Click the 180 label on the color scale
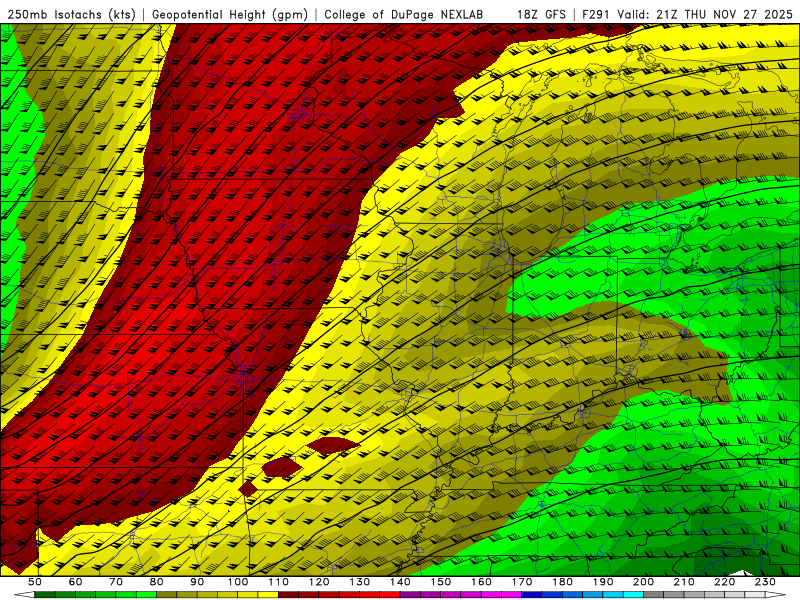 click(563, 582)
